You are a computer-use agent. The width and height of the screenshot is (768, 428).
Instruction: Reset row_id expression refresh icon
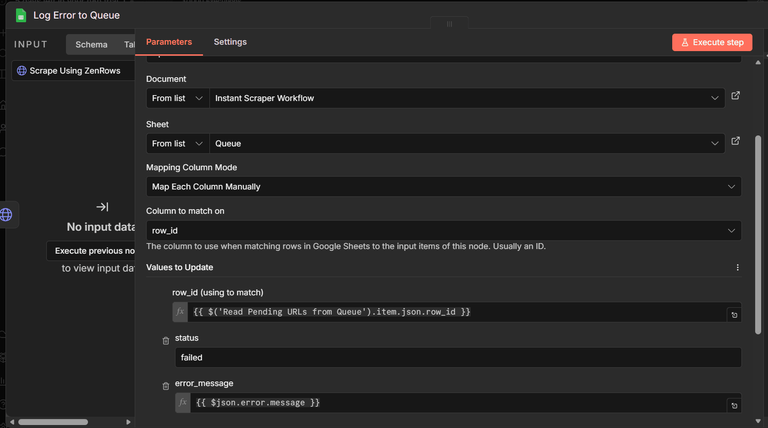(x=734, y=315)
